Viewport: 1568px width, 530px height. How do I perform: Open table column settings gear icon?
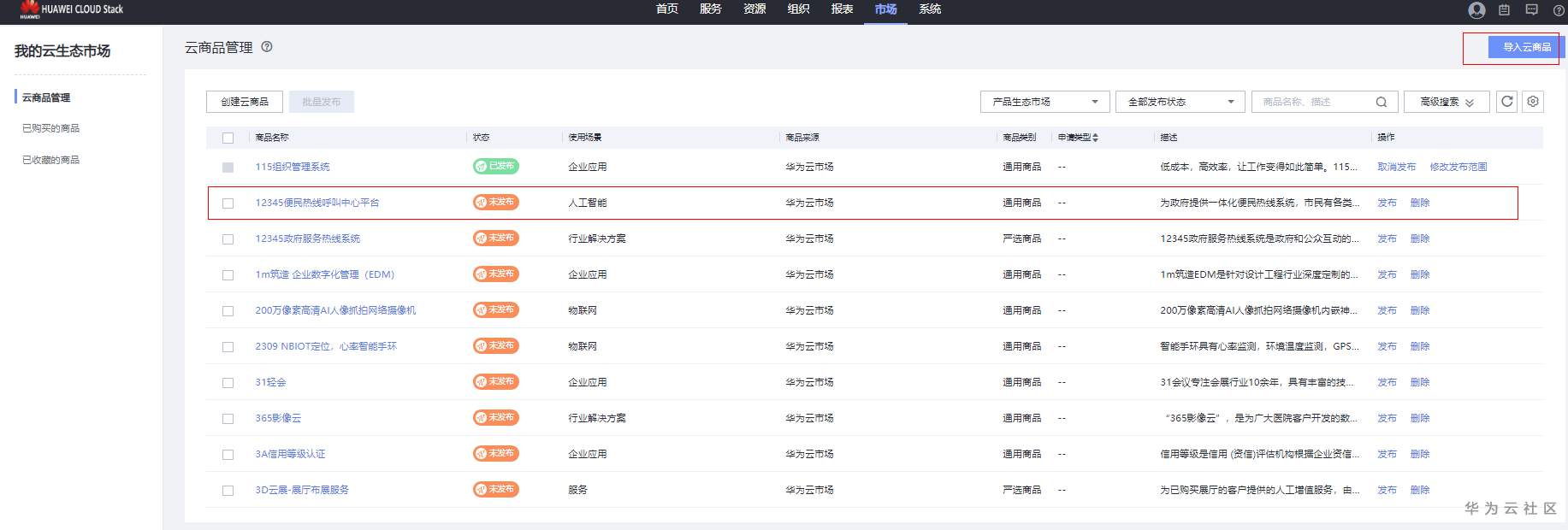1533,102
